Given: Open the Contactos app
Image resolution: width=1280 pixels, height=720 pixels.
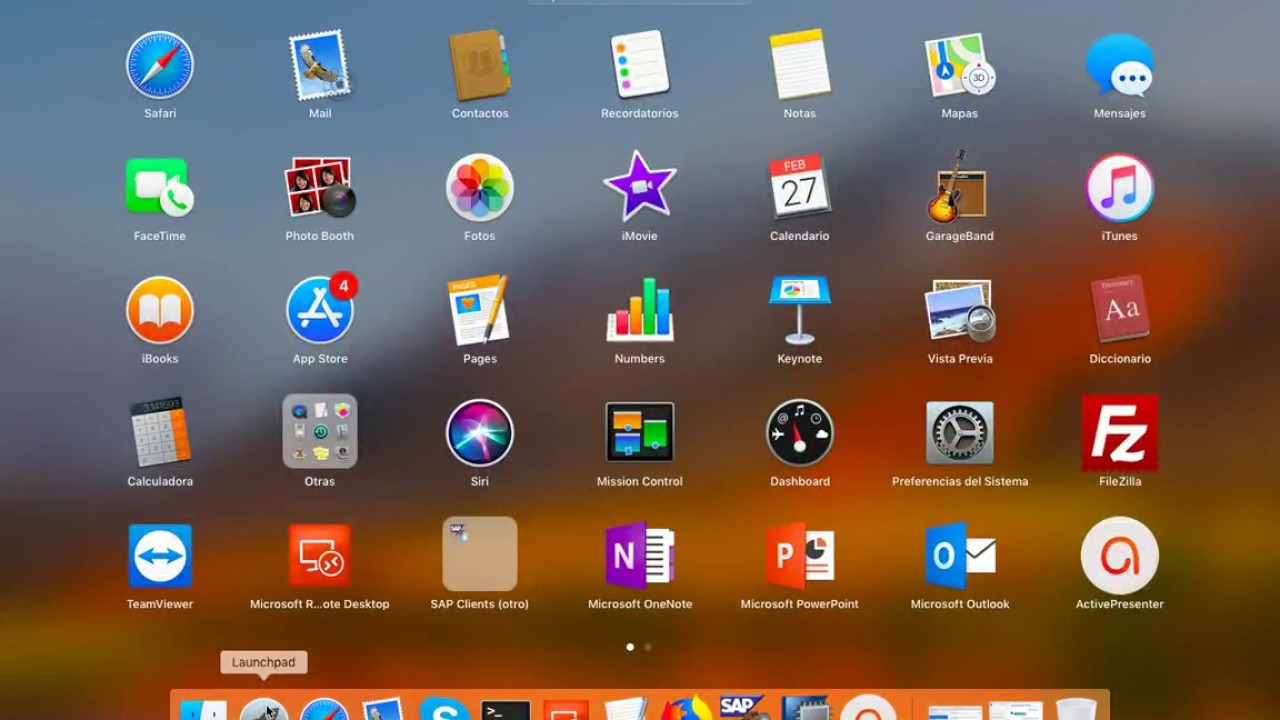Looking at the screenshot, I should click(480, 66).
